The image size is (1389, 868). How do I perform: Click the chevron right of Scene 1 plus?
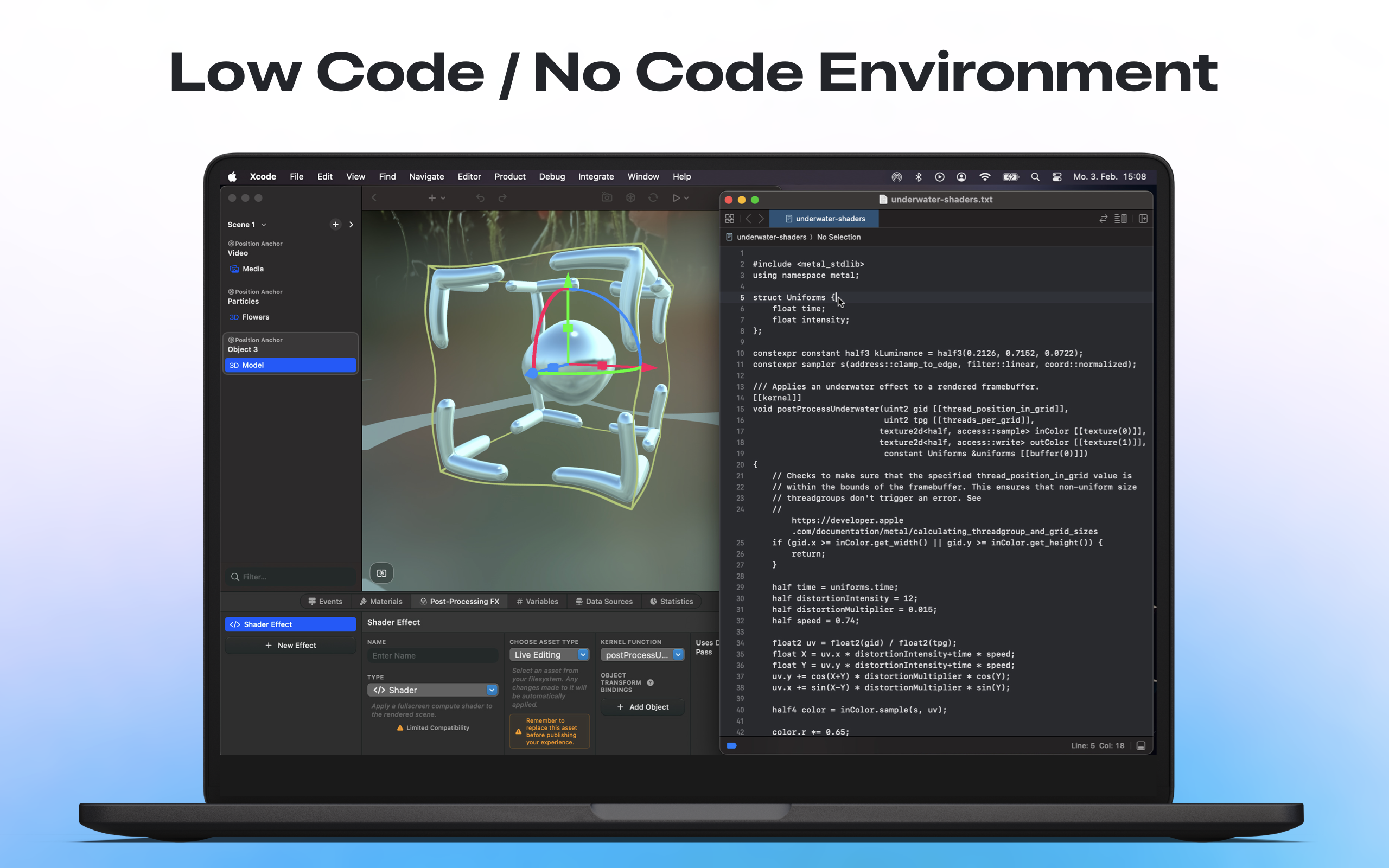(351, 225)
